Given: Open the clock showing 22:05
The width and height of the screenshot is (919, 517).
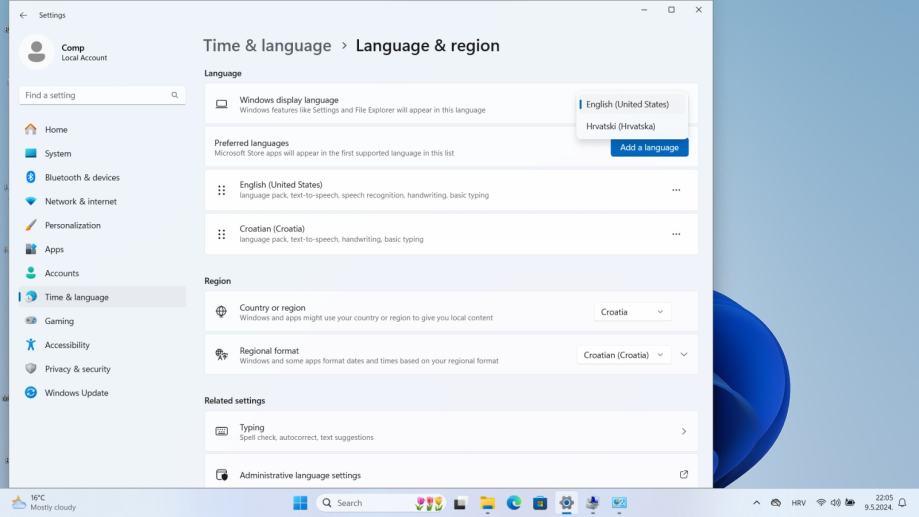Looking at the screenshot, I should coord(878,503).
